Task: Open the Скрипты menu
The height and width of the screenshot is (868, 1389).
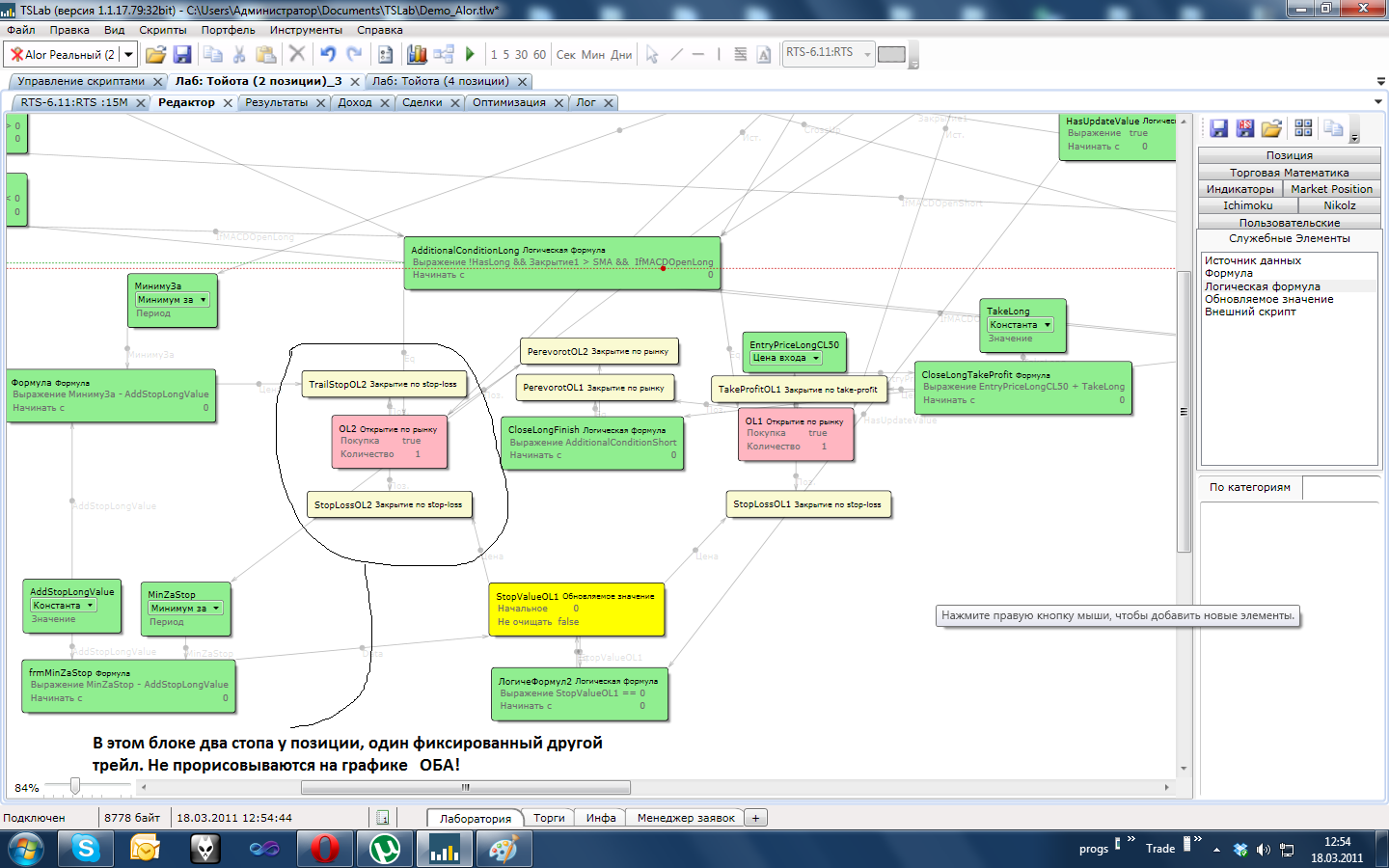Action: (163, 30)
